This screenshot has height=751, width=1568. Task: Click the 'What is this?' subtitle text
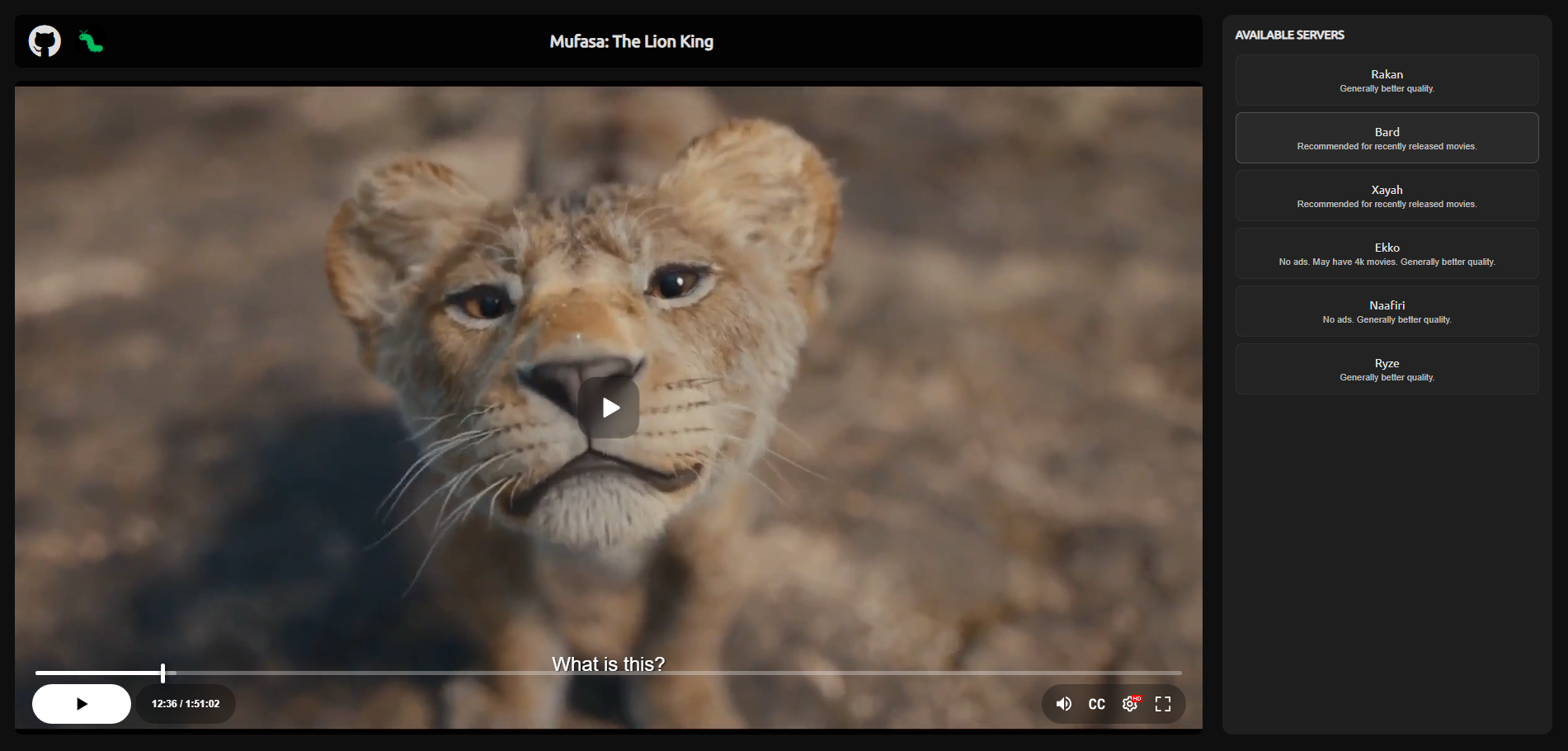[x=609, y=664]
